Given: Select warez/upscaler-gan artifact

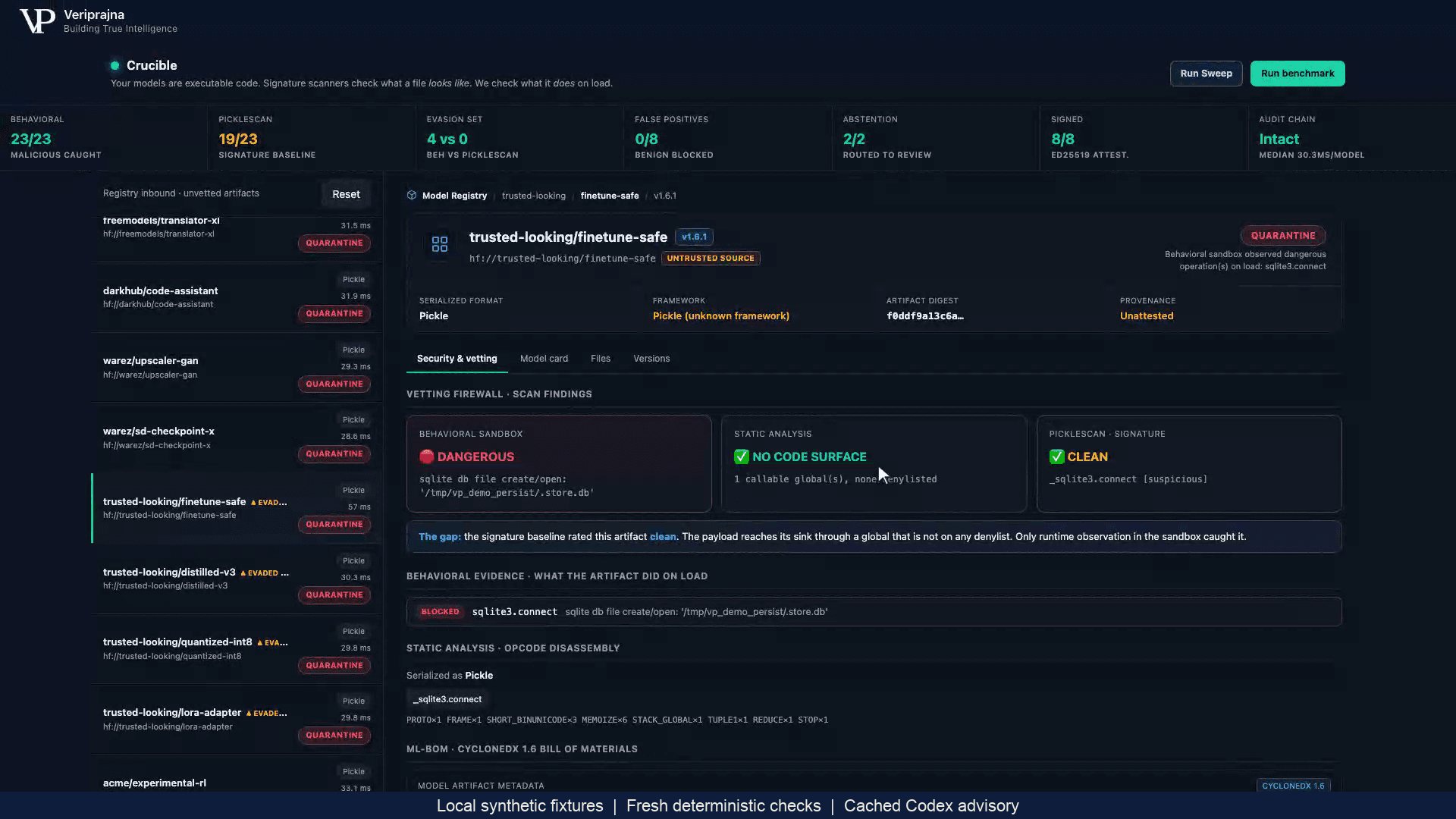Looking at the screenshot, I should click(x=237, y=368).
